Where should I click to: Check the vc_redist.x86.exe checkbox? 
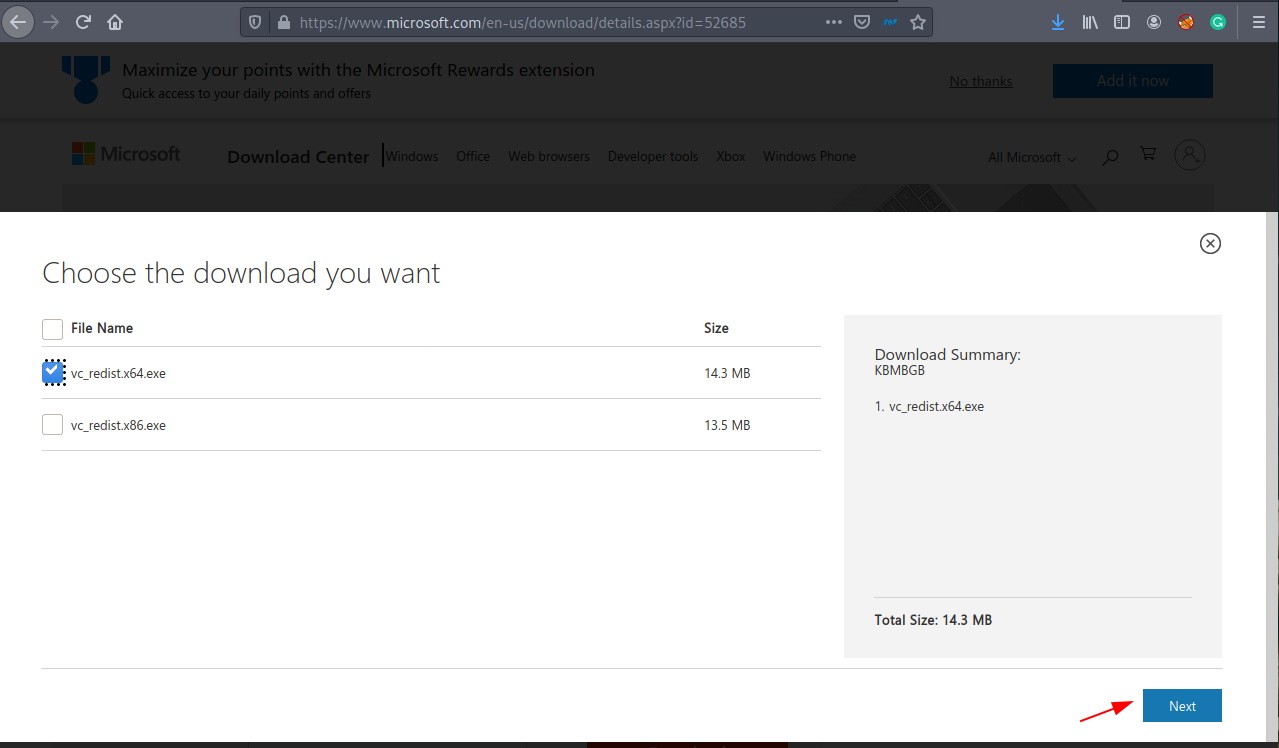52,425
